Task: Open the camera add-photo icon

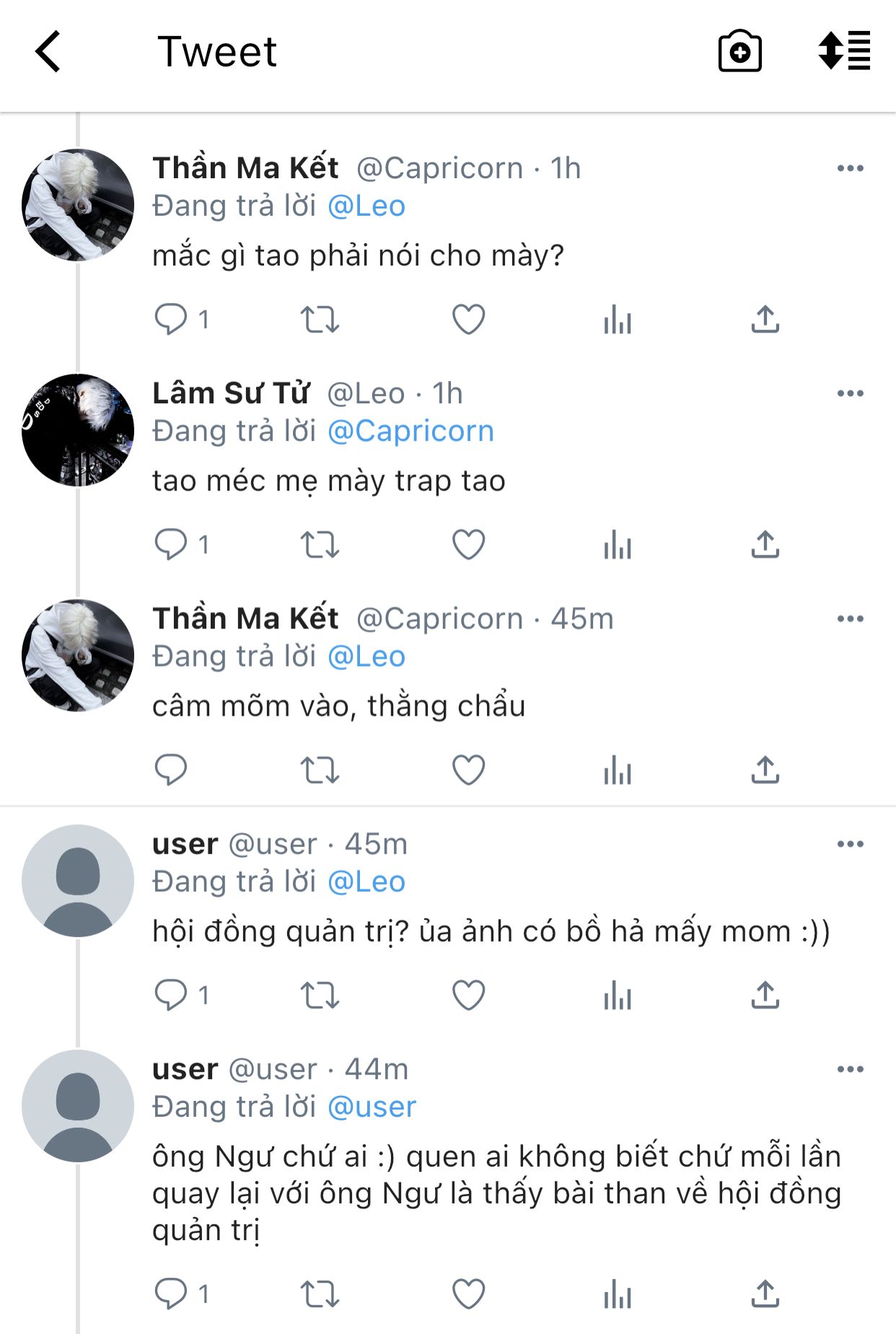Action: click(739, 51)
